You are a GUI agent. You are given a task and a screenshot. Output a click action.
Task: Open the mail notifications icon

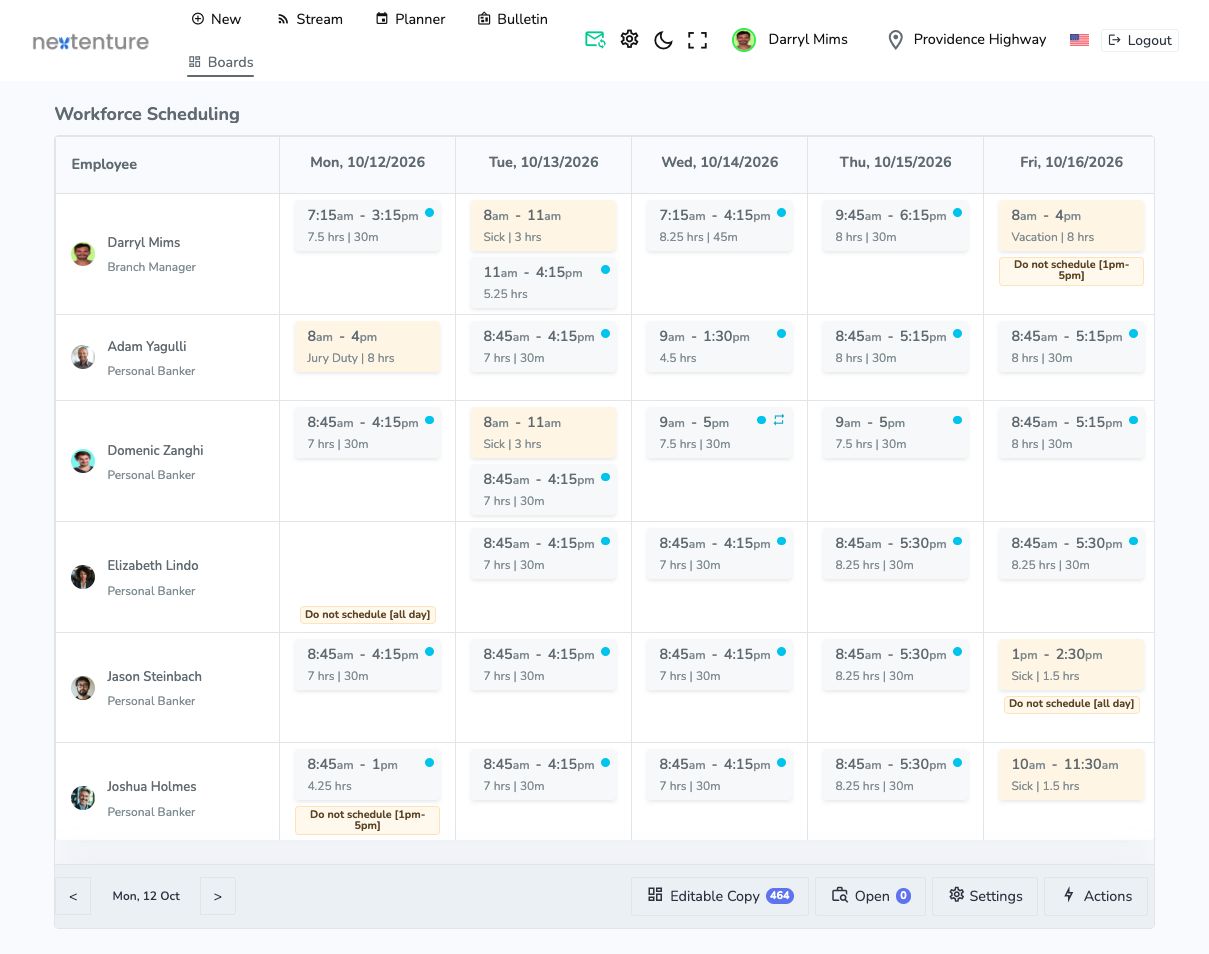tap(595, 40)
